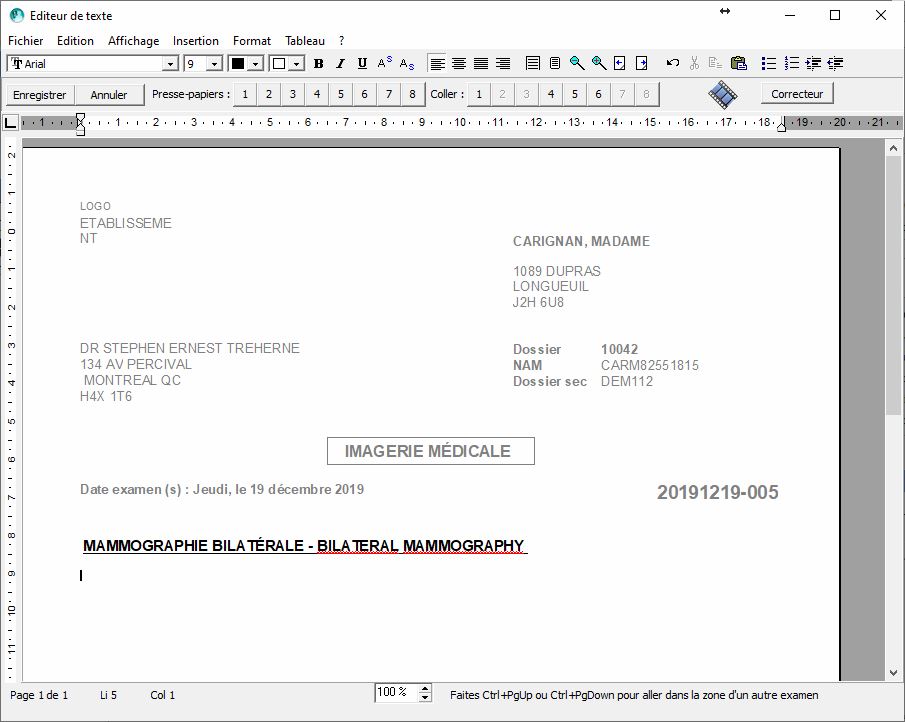
Task: Go to next page icon
Action: click(x=642, y=63)
